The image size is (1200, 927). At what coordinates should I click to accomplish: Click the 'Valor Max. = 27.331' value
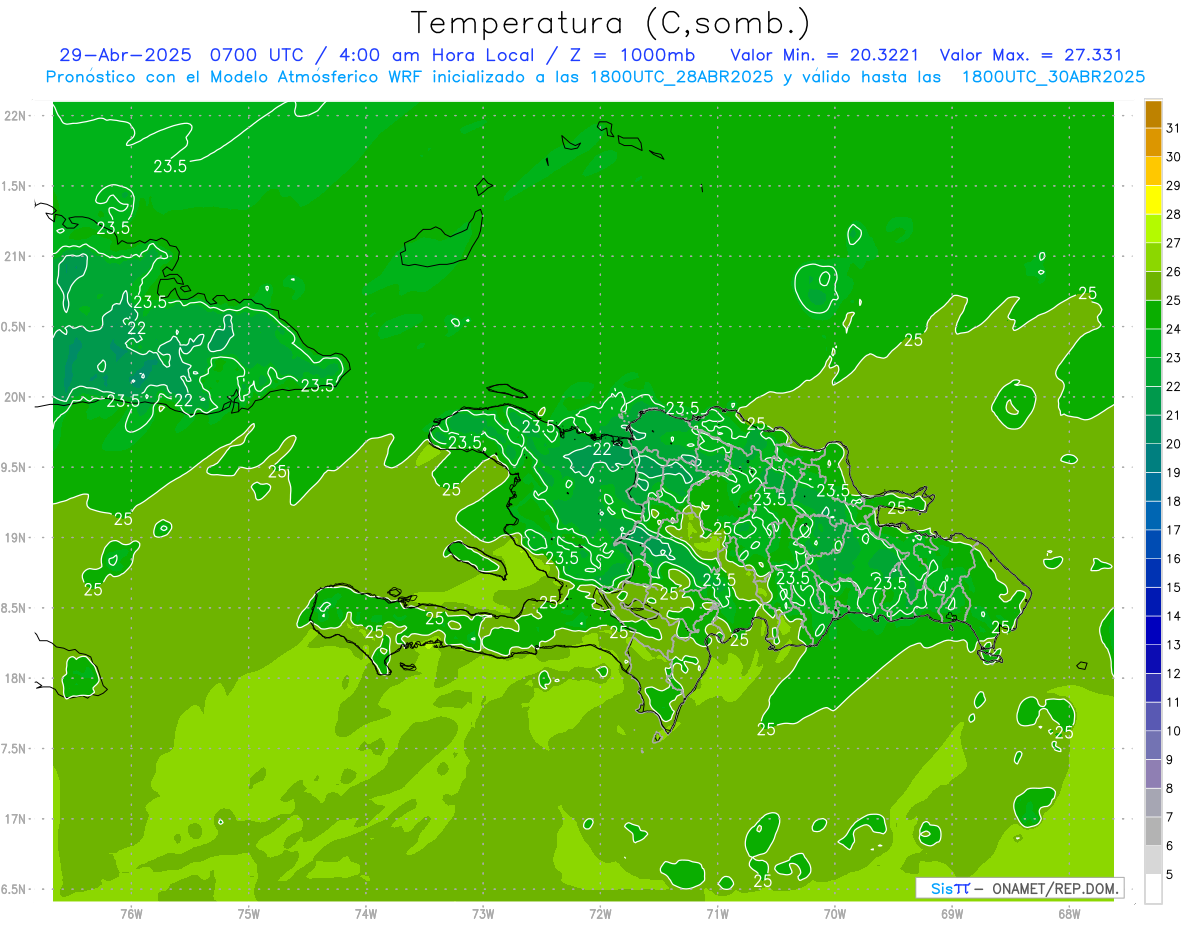1032,55
